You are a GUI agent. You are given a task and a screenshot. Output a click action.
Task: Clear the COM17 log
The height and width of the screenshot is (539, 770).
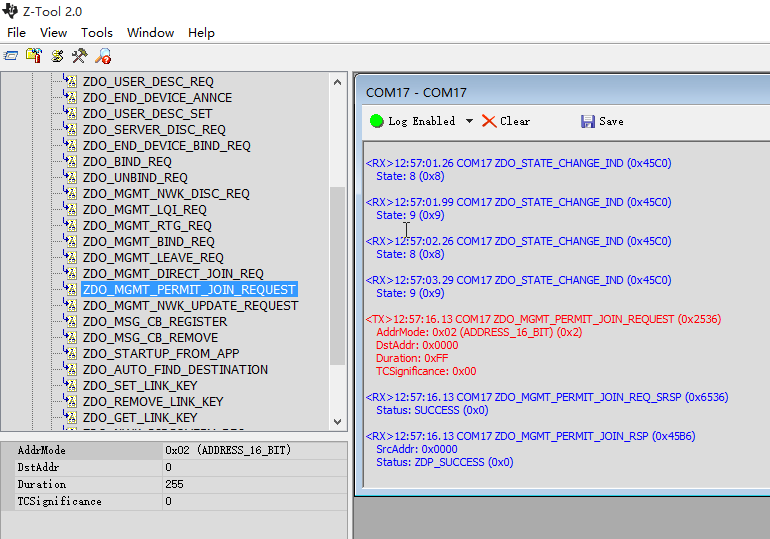click(x=506, y=121)
